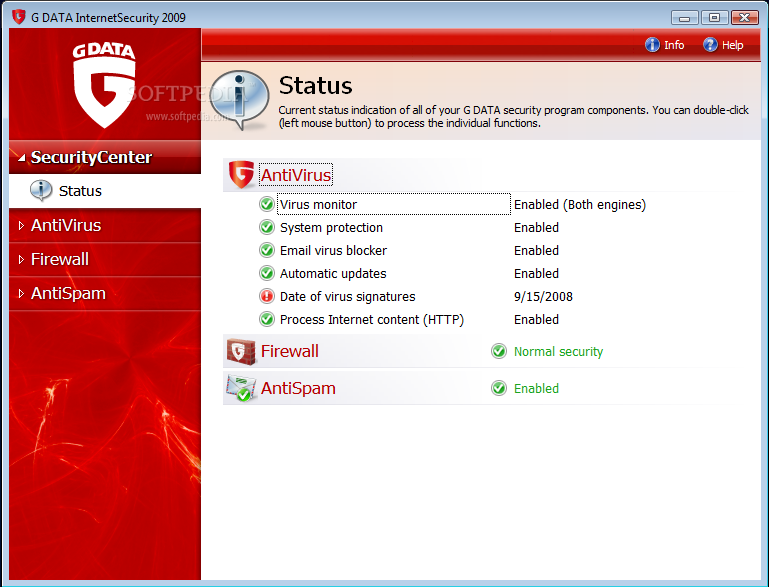
Task: Click green check icon beside Automatic updates
Action: (266, 273)
